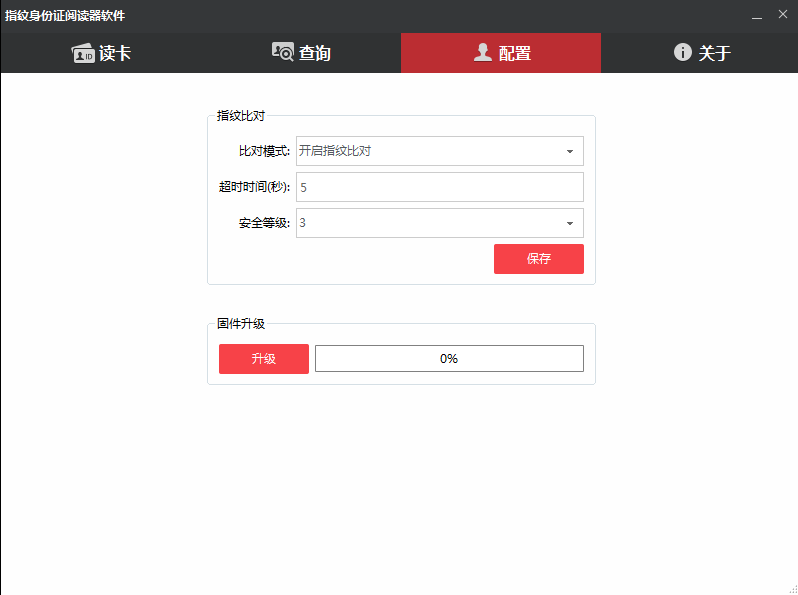Click the 固件升级 group title

(241, 324)
